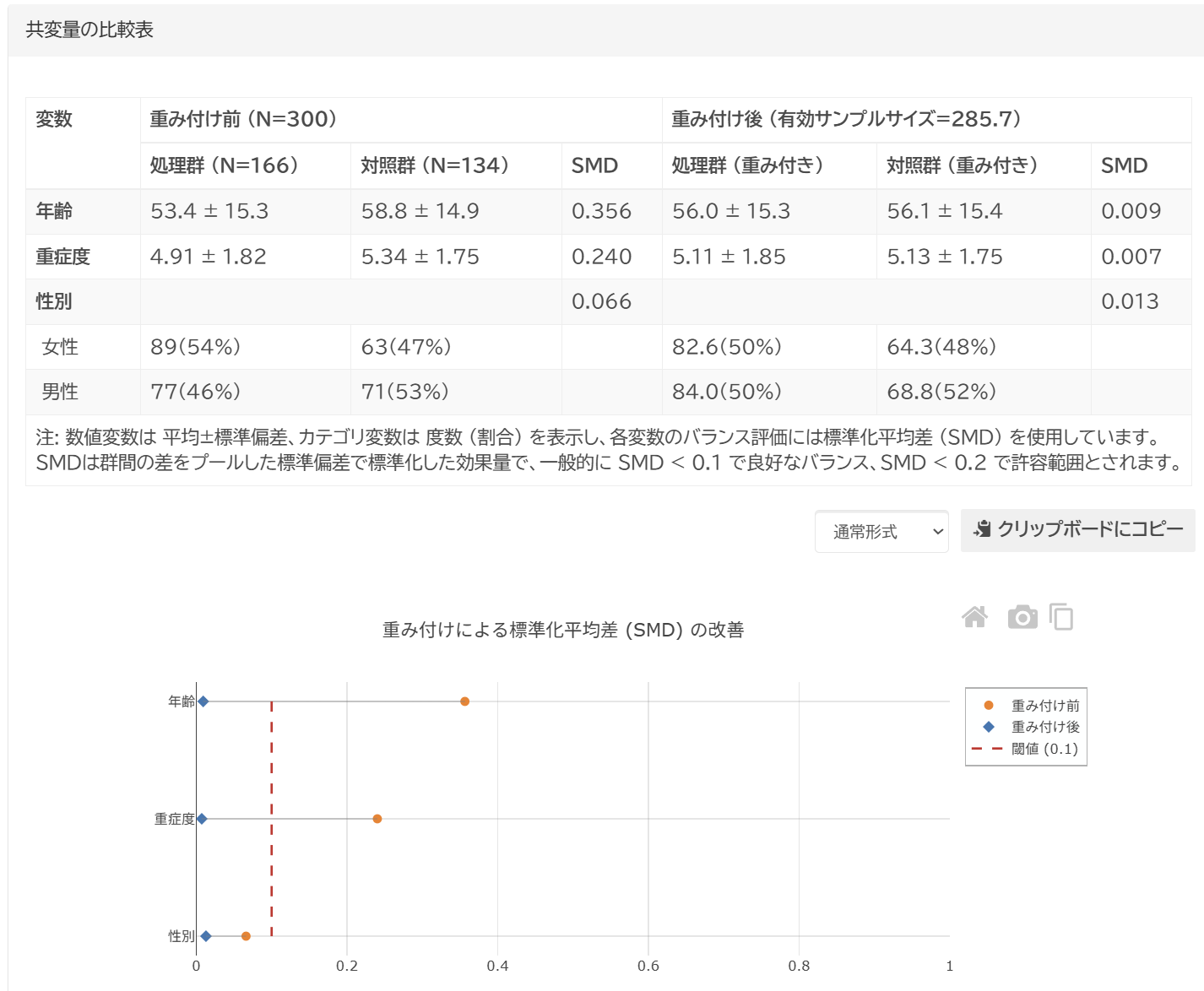Click the 重み付け後 SMD 0.009 cell
This screenshot has width=1204, height=991.
pos(1131,211)
